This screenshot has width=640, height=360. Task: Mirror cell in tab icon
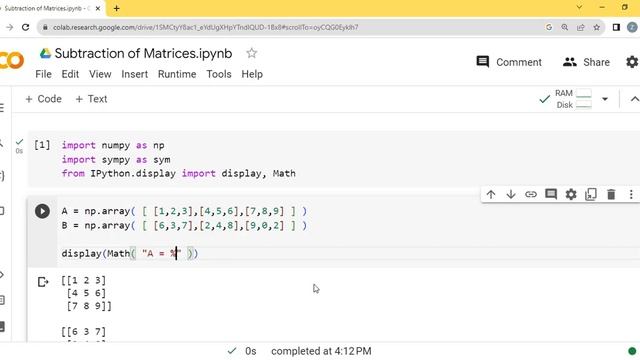591,194
